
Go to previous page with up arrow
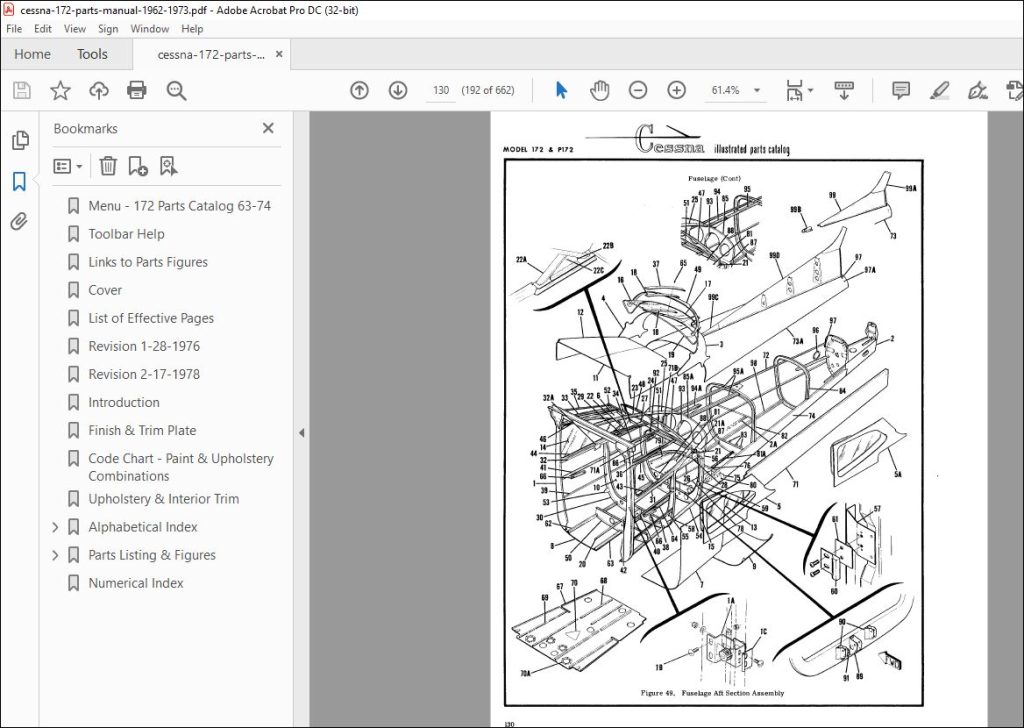(359, 90)
